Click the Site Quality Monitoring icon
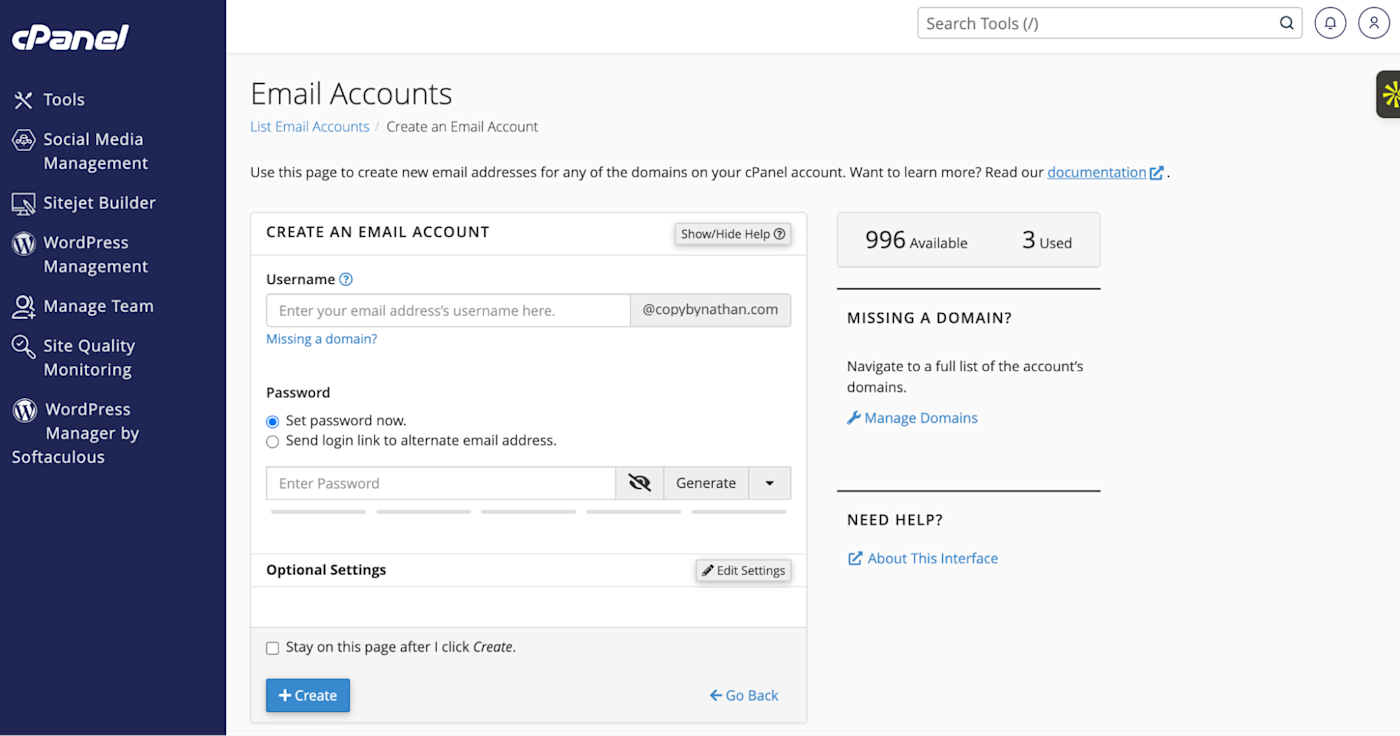 23,346
